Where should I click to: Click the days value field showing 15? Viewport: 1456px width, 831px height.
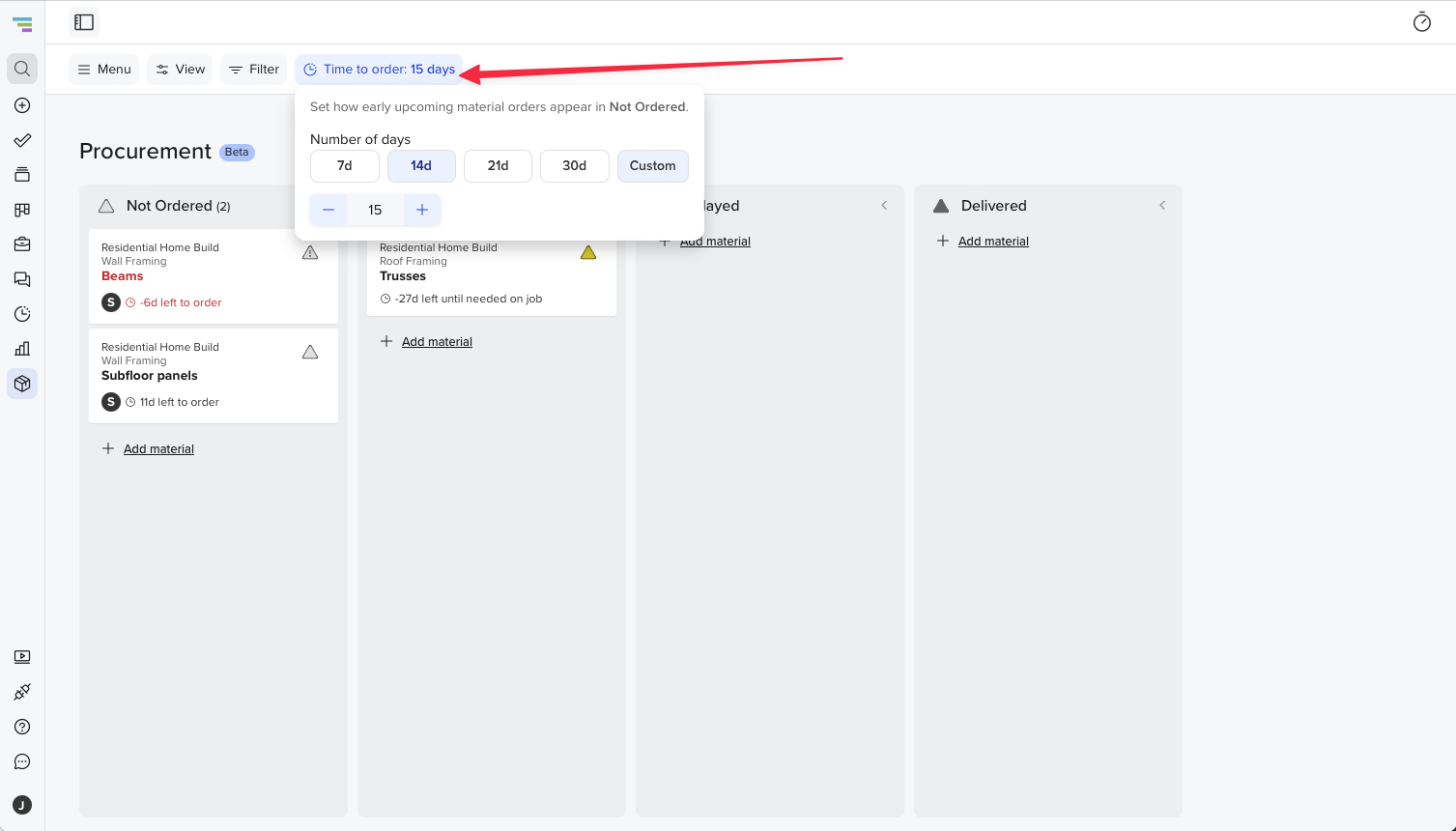click(x=375, y=210)
